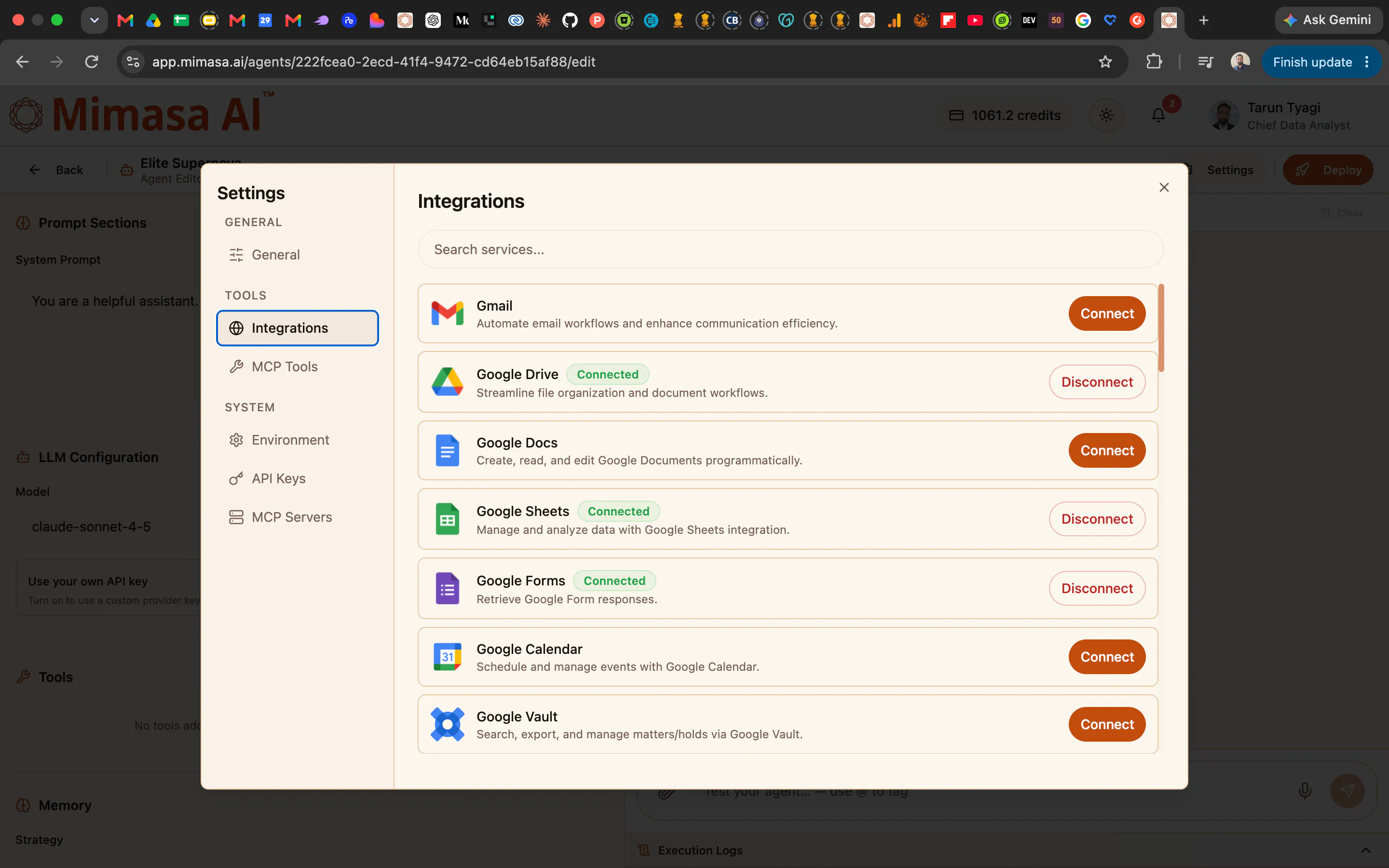Click the 'Prompt Sections' heading

pos(93,223)
